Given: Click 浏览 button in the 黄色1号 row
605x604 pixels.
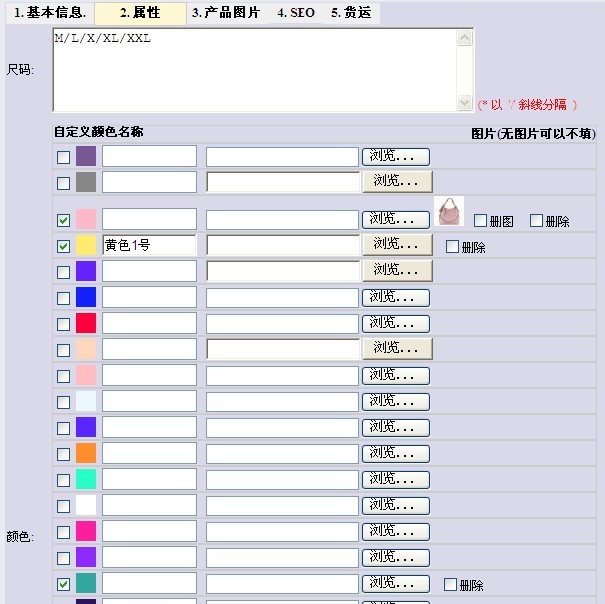Looking at the screenshot, I should pos(398,245).
